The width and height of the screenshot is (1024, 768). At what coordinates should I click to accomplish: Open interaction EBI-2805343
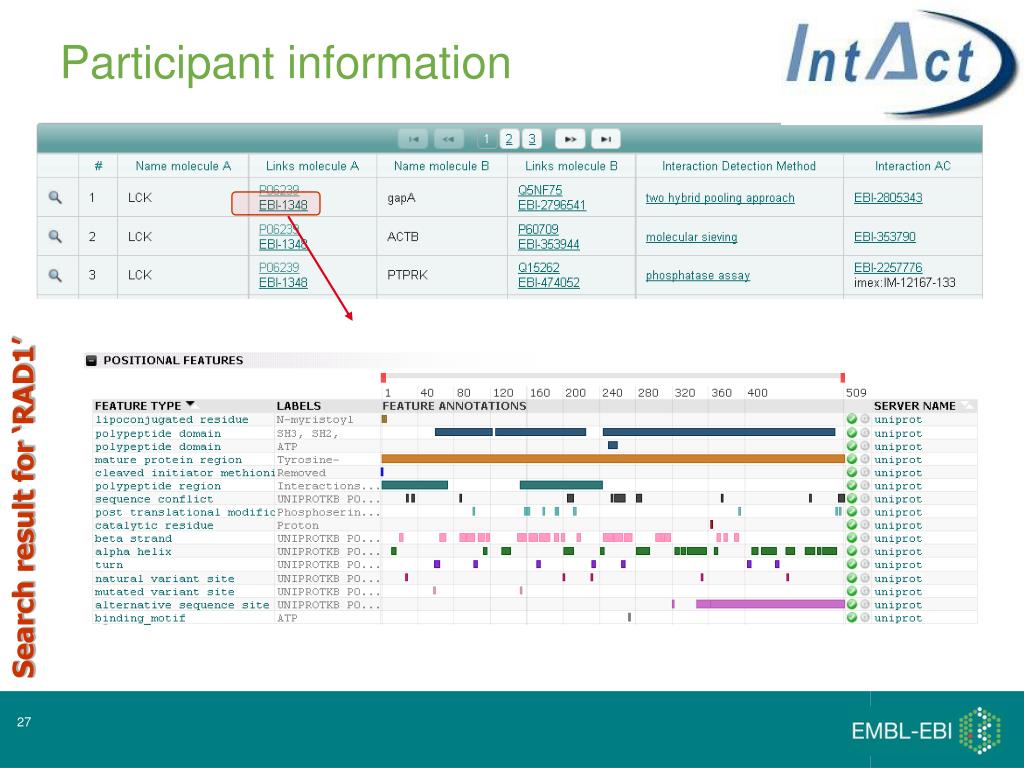coord(888,198)
